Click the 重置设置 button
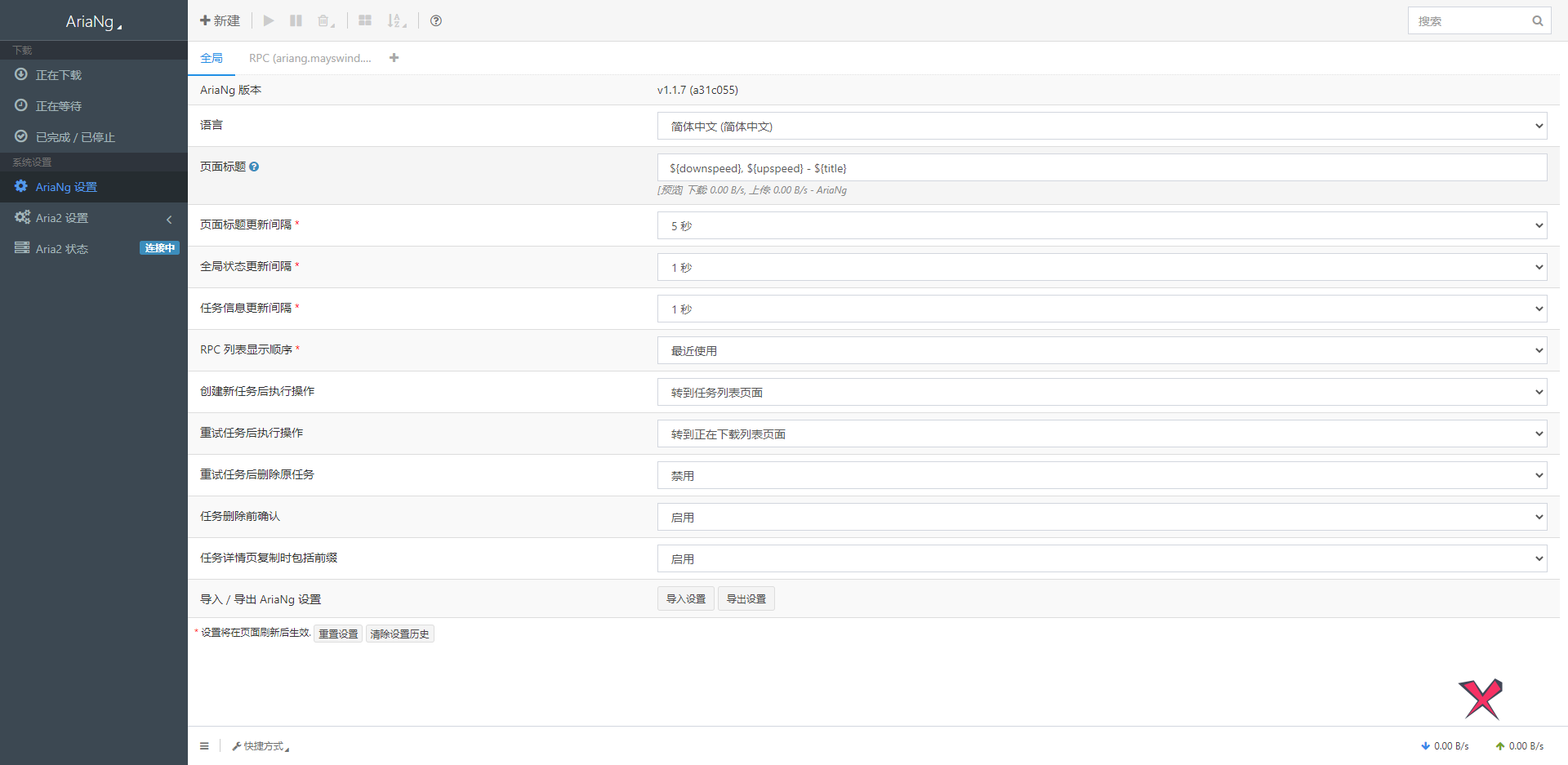Screen dimensions: 1568x765 (338, 634)
